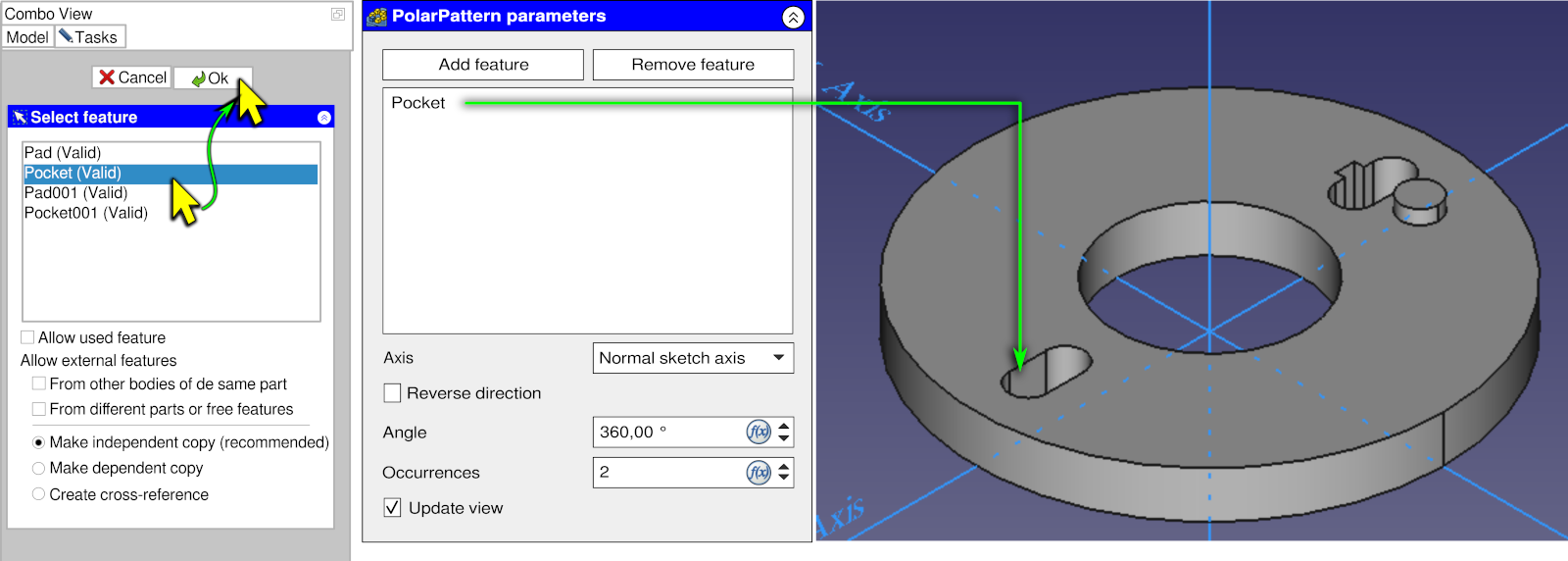Confirm with the Ok button
Viewport: 1568px width, 561px height.
(212, 78)
